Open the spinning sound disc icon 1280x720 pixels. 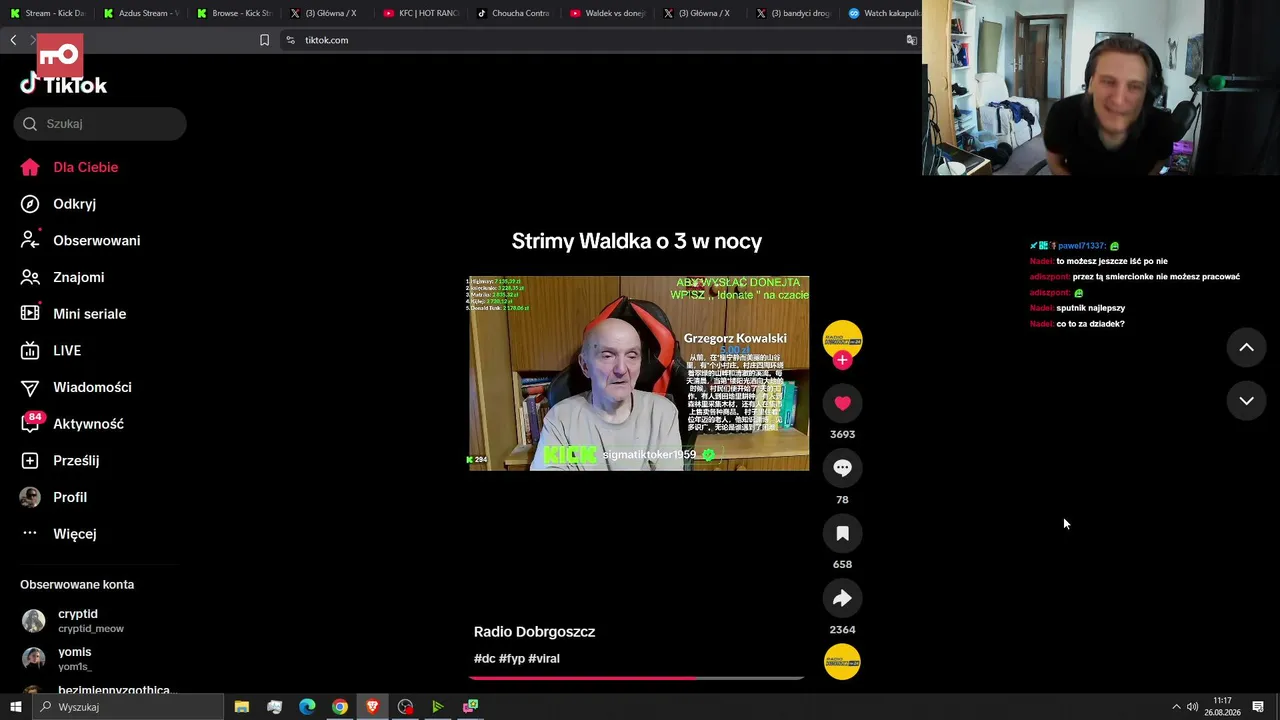point(842,662)
